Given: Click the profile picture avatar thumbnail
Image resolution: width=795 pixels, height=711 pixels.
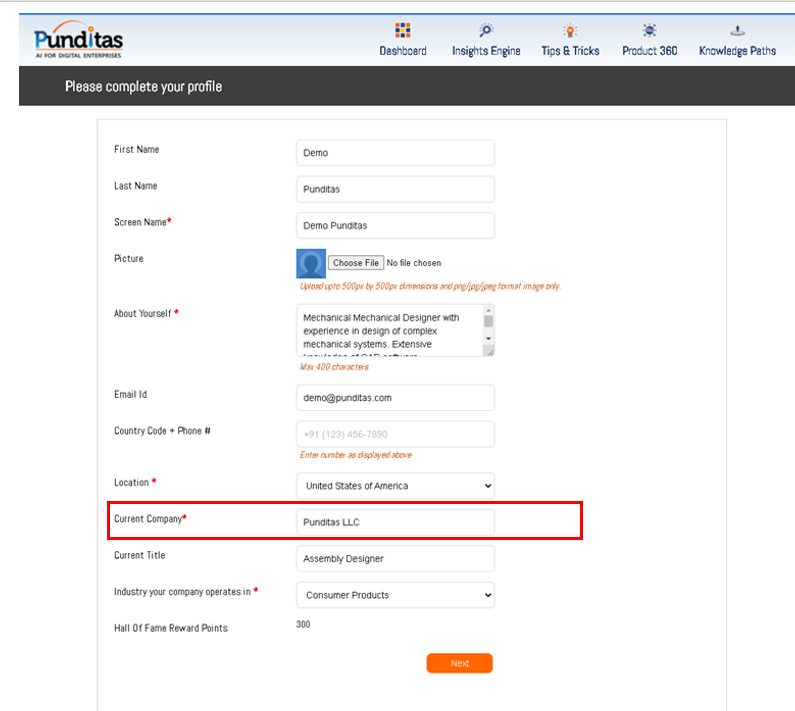Looking at the screenshot, I should [311, 263].
